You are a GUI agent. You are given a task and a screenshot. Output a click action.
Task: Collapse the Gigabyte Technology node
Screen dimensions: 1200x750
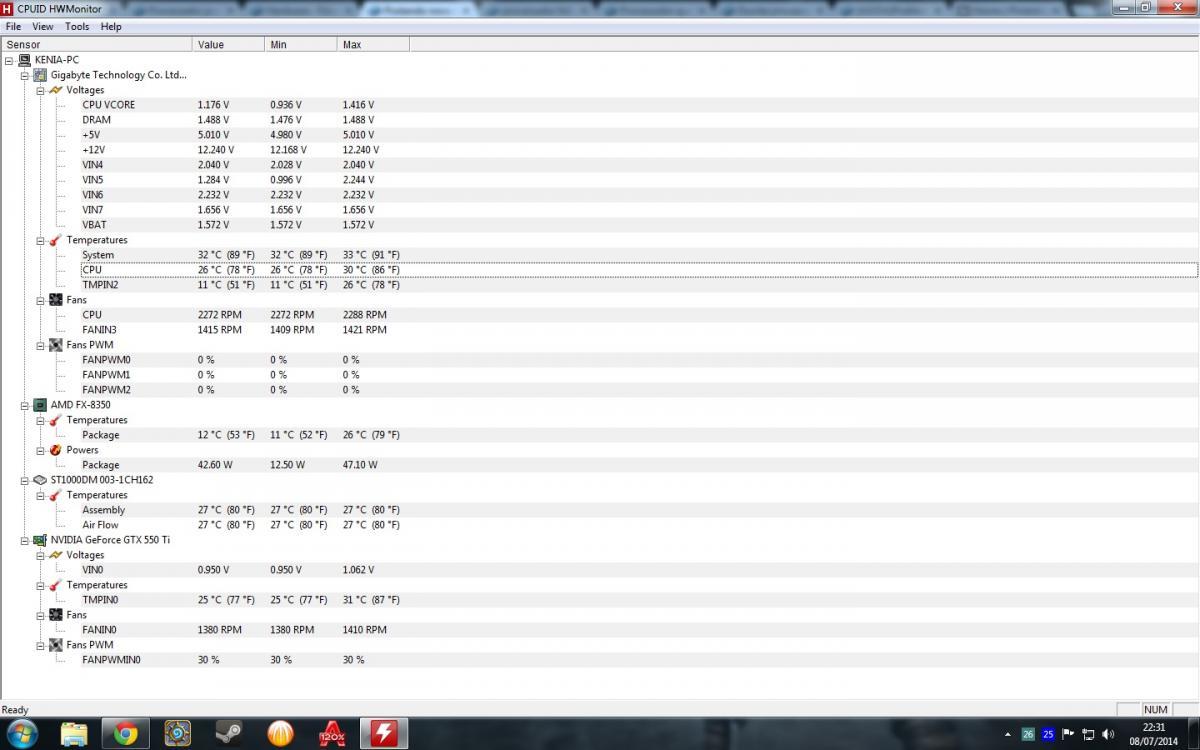tap(25, 75)
